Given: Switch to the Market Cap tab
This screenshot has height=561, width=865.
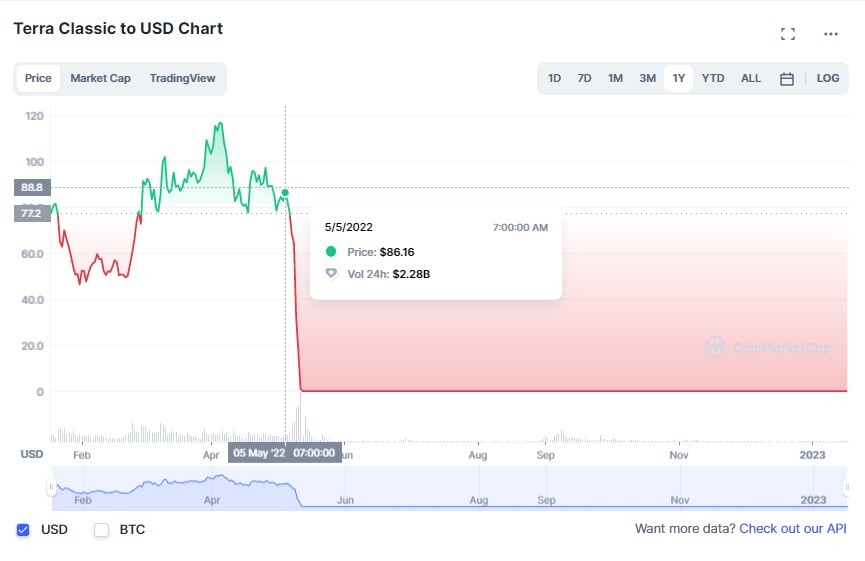Looking at the screenshot, I should click(100, 78).
